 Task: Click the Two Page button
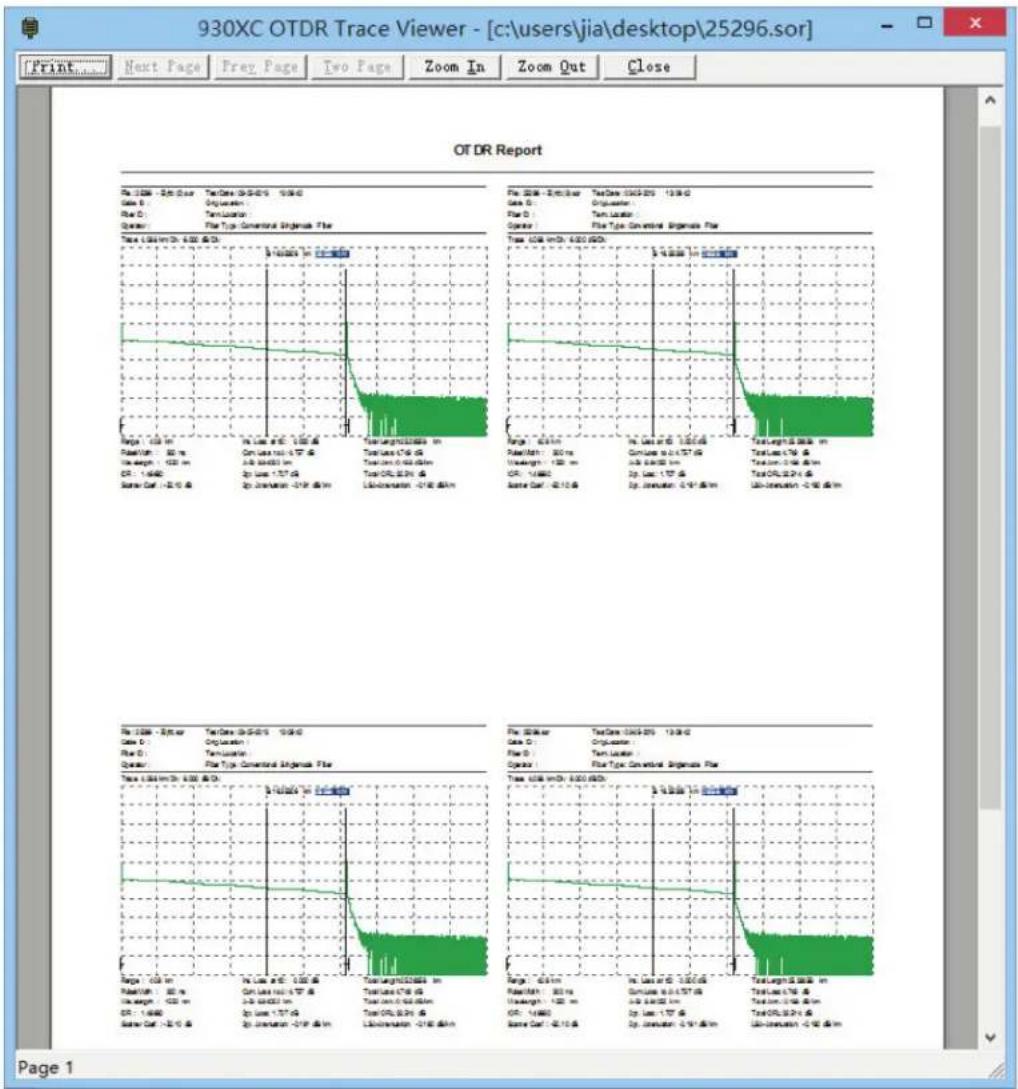(x=358, y=67)
